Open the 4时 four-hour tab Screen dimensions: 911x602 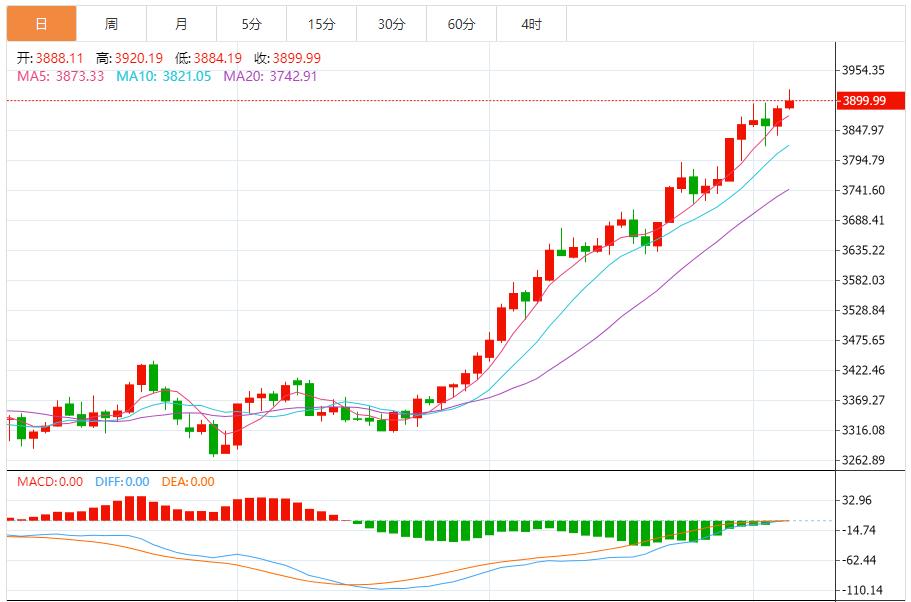tap(531, 24)
